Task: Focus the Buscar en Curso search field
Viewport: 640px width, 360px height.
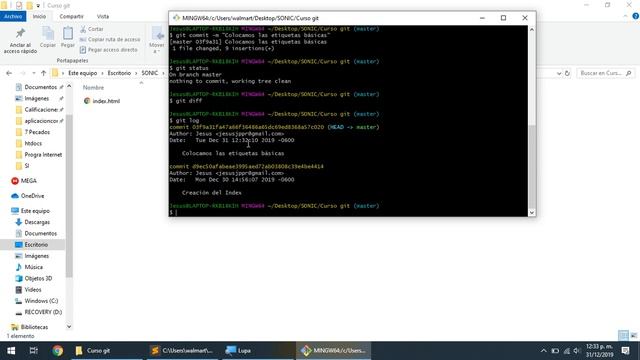Action: (605, 73)
